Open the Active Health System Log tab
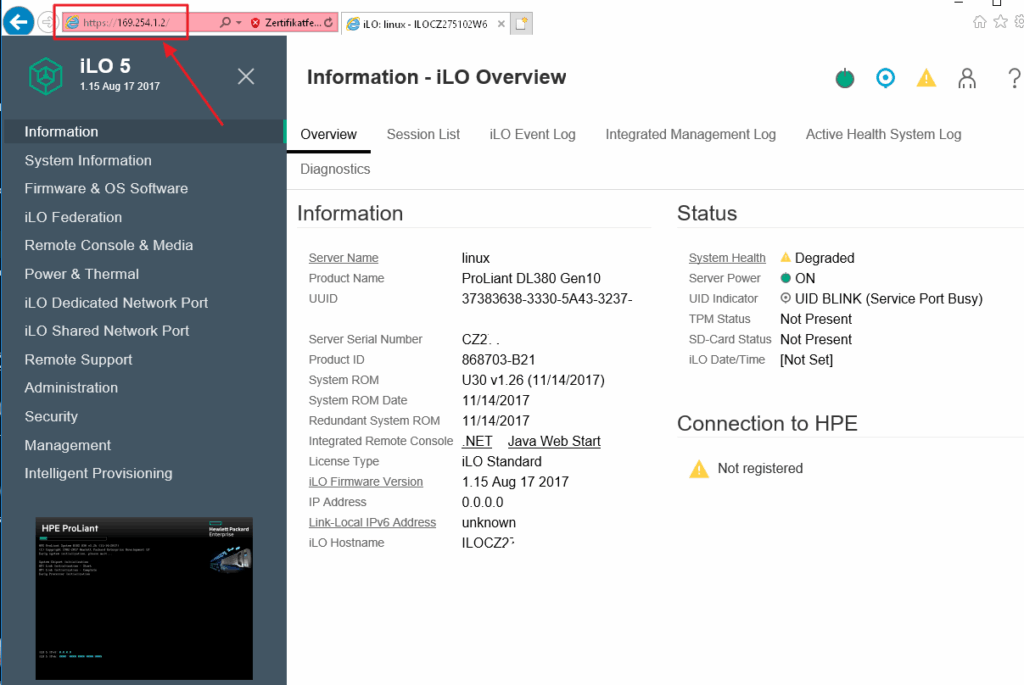Viewport: 1024px width, 685px height. pos(883,135)
